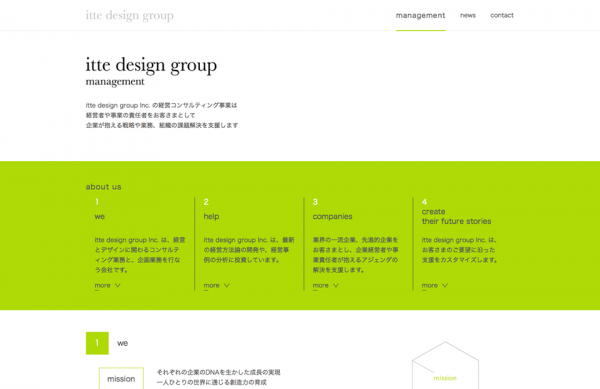
Task: Click the 'companies' heading in about us
Action: [332, 216]
